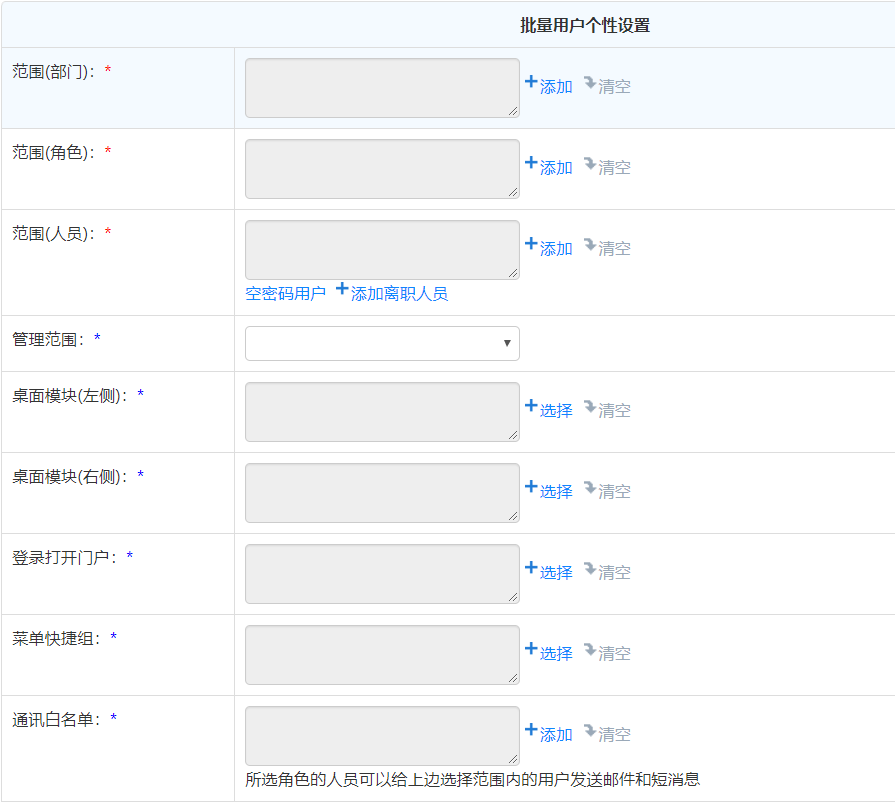Click 添加 link for 通讯白名单
The width and height of the screenshot is (895, 802).
556,735
